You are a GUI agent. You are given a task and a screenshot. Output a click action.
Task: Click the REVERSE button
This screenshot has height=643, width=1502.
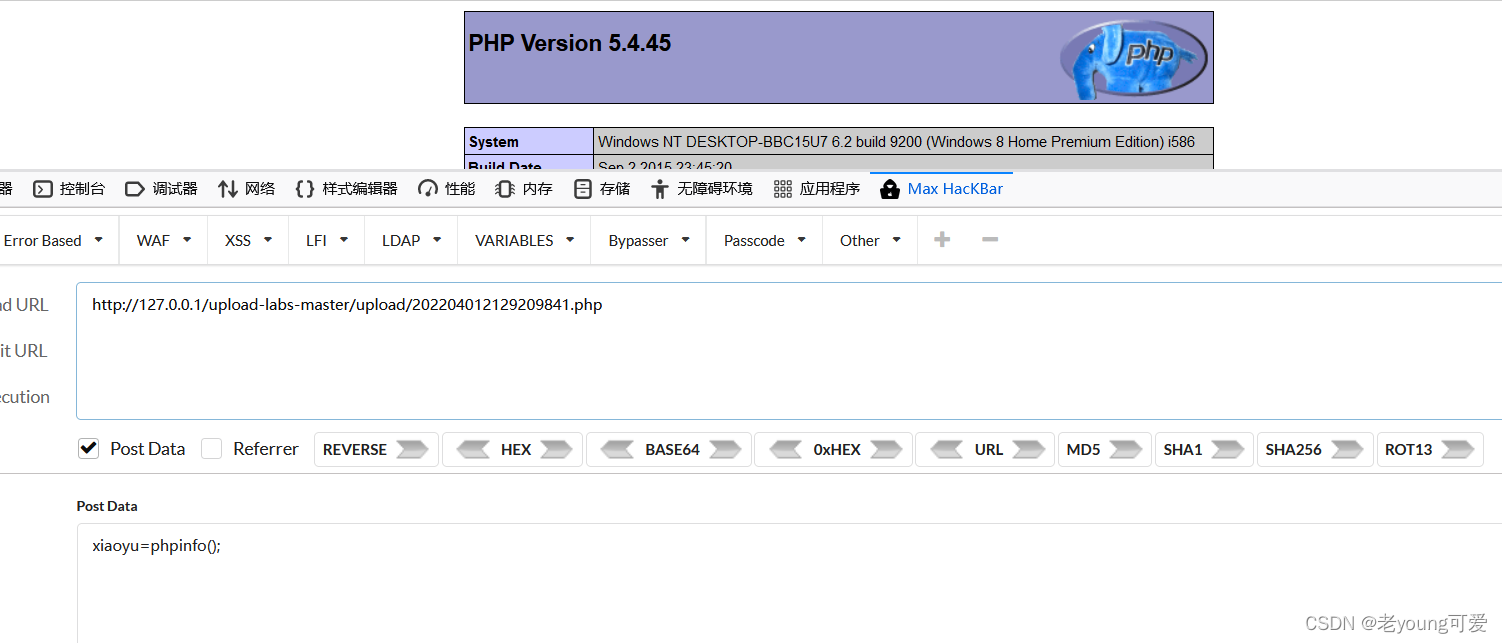coord(376,450)
